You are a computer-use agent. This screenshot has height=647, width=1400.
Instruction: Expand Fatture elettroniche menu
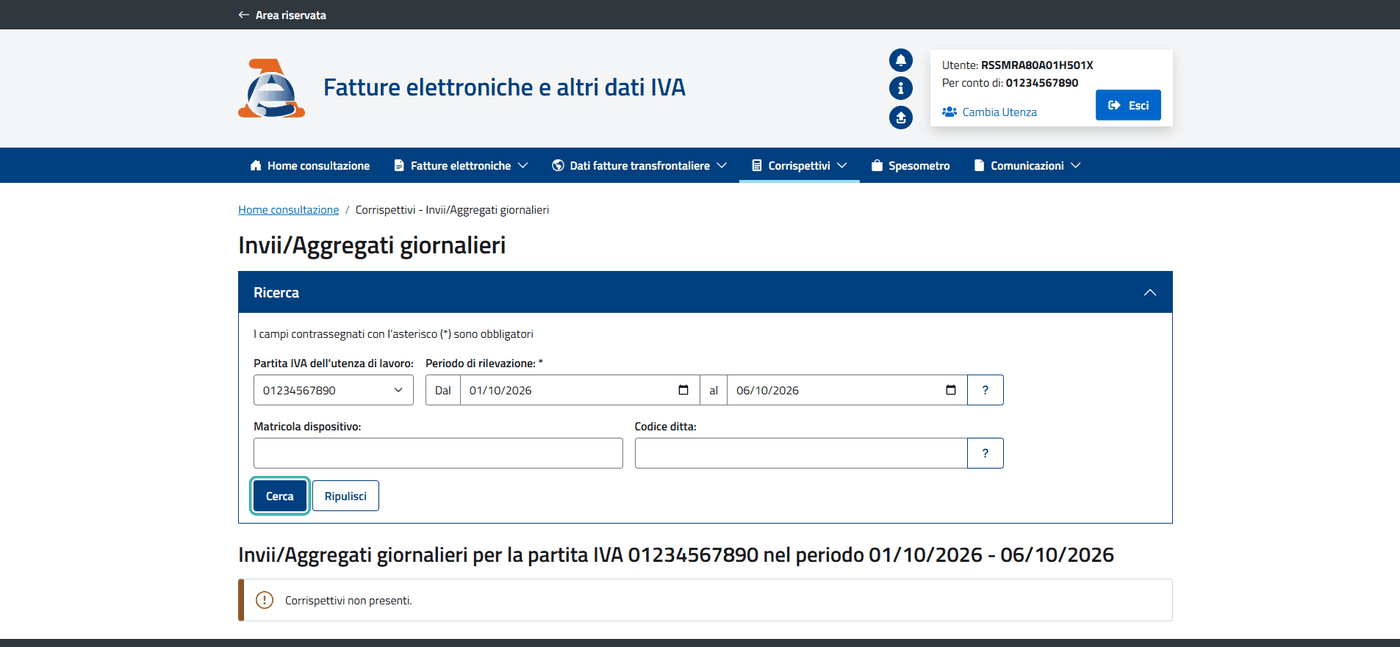point(461,166)
